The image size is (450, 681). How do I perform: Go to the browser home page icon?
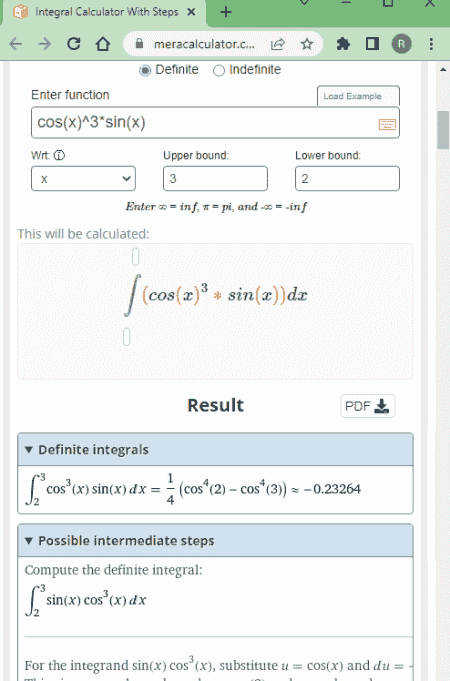tap(103, 44)
